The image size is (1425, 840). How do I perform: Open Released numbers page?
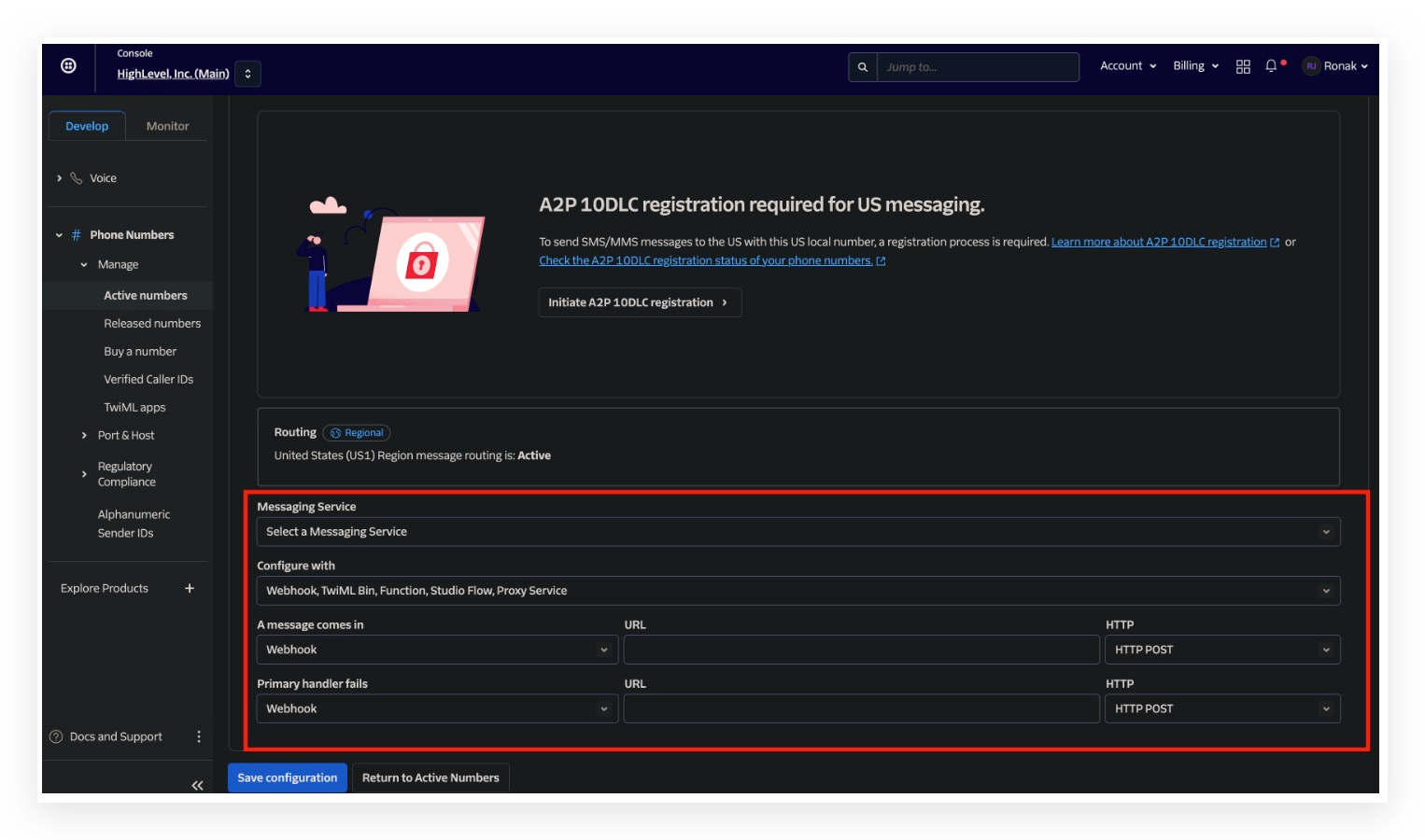(152, 324)
